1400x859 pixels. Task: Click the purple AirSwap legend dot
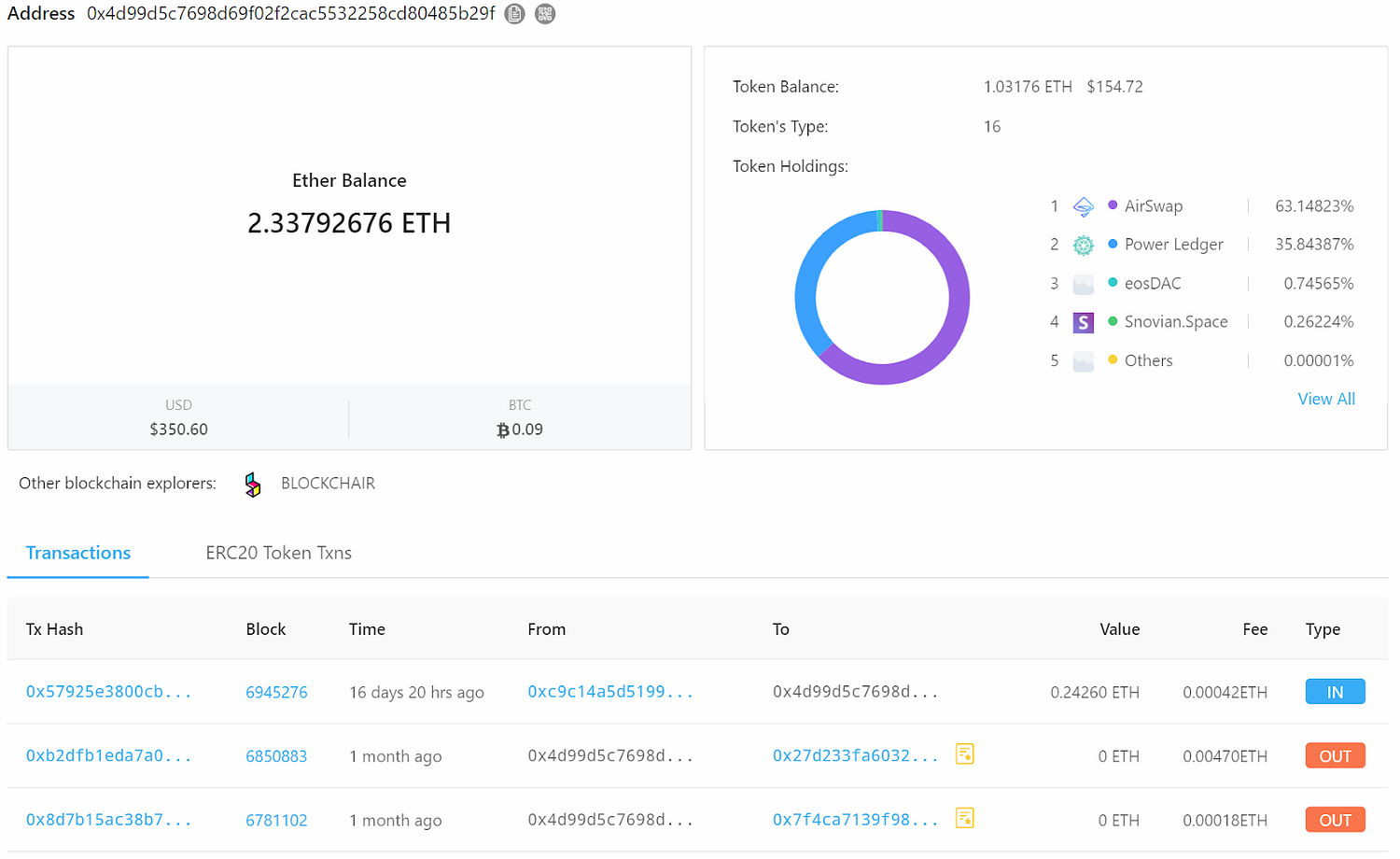tap(1113, 205)
